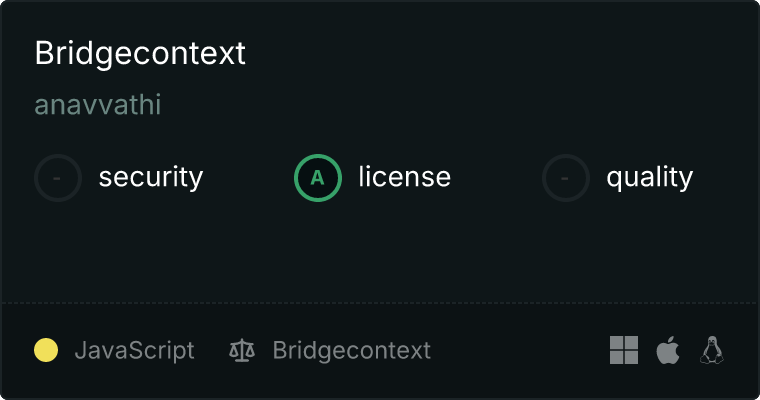Click the Apple macOS platform icon
760x400 pixels.
click(x=668, y=350)
